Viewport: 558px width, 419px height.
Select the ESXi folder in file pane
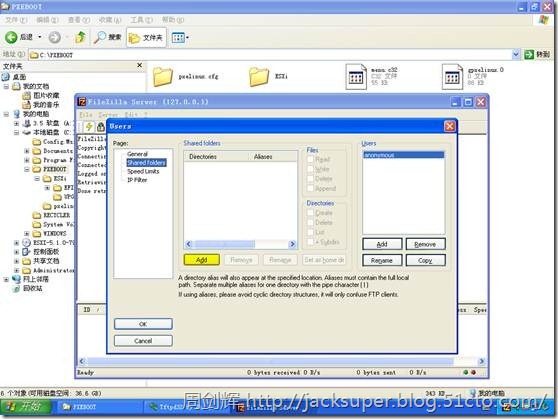(259, 77)
